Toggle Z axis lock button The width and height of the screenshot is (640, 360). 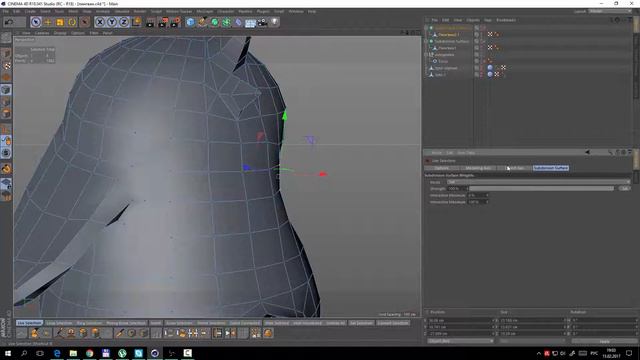click(124, 22)
